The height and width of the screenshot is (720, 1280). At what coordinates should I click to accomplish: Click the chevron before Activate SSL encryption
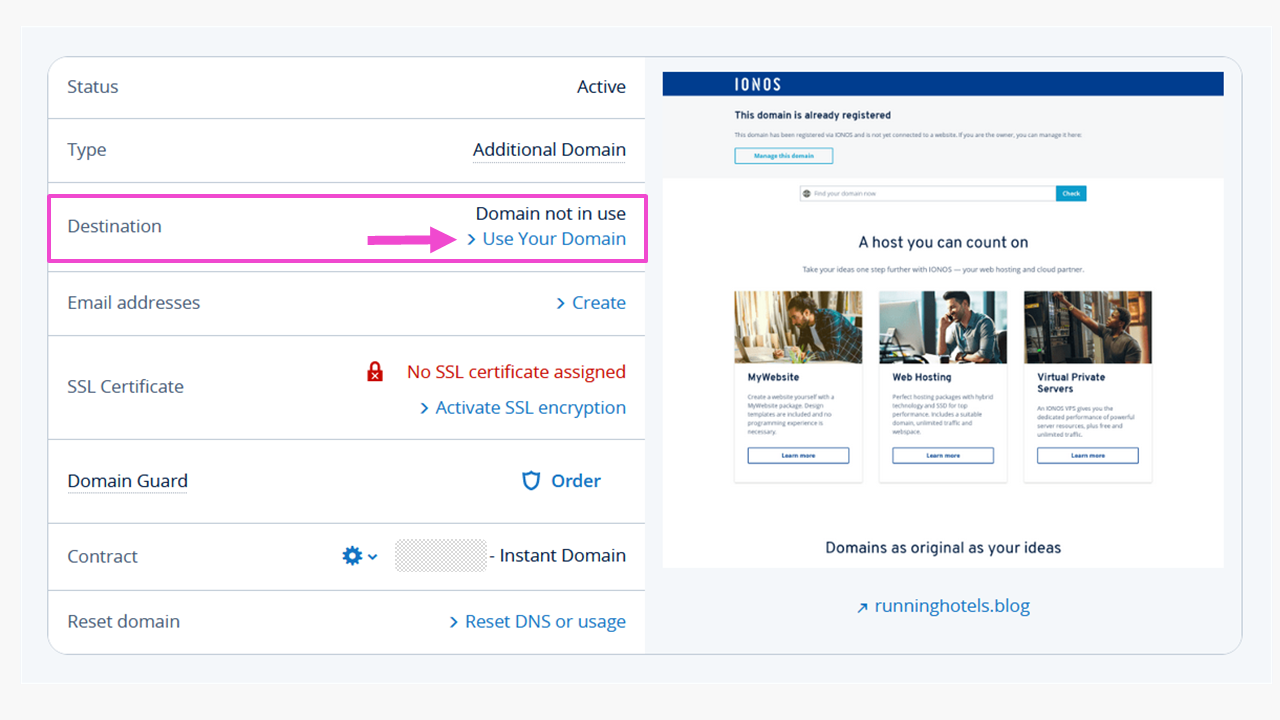(x=425, y=408)
